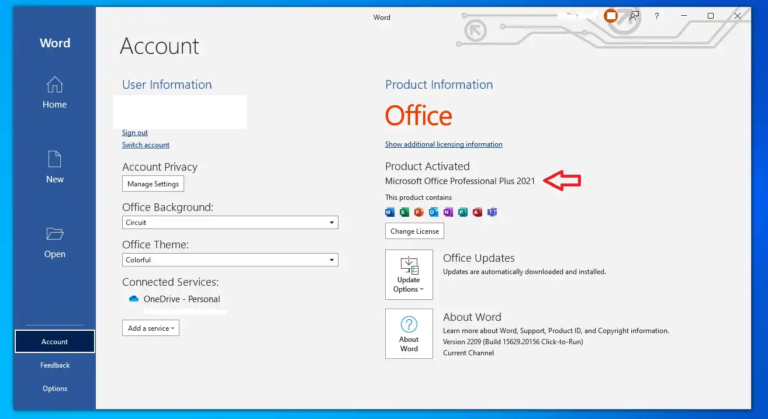Close the Word window
768x419 pixels.
737,16
